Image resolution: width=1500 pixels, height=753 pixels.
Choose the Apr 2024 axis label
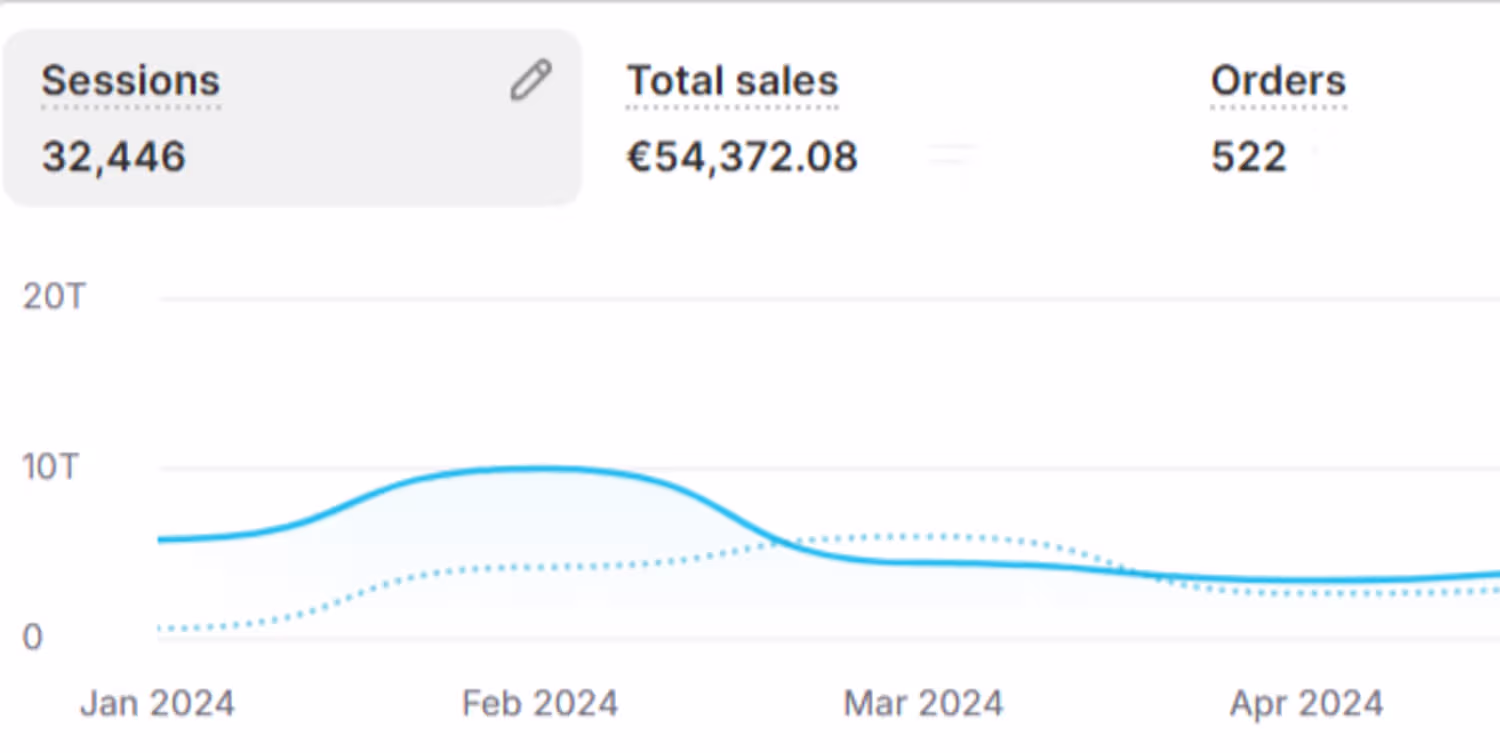click(x=1306, y=703)
